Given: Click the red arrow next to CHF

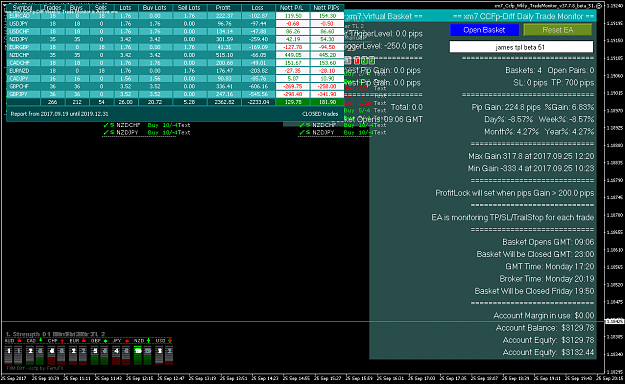Looking at the screenshot, I should pyautogui.click(x=62, y=341).
